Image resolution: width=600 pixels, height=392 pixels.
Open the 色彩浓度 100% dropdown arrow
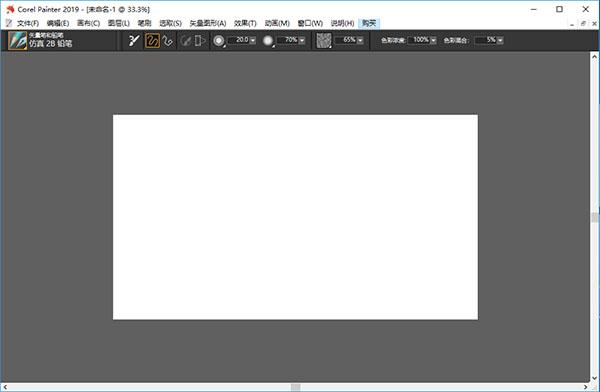click(x=433, y=40)
